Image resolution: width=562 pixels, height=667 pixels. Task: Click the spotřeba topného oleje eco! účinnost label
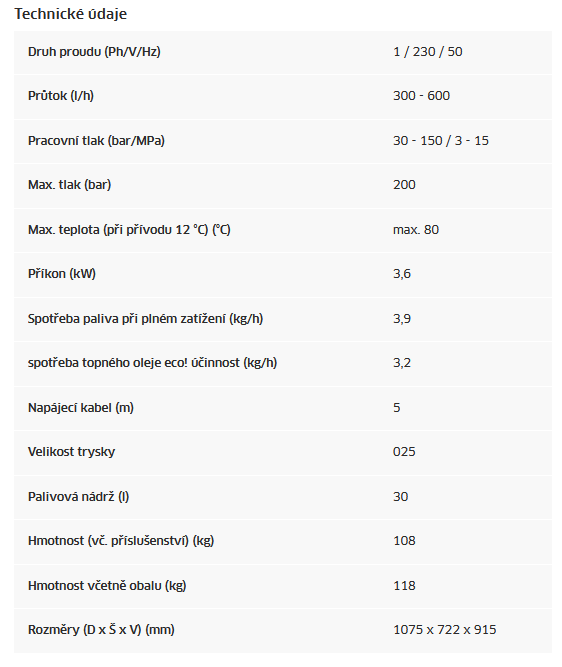tap(152, 363)
